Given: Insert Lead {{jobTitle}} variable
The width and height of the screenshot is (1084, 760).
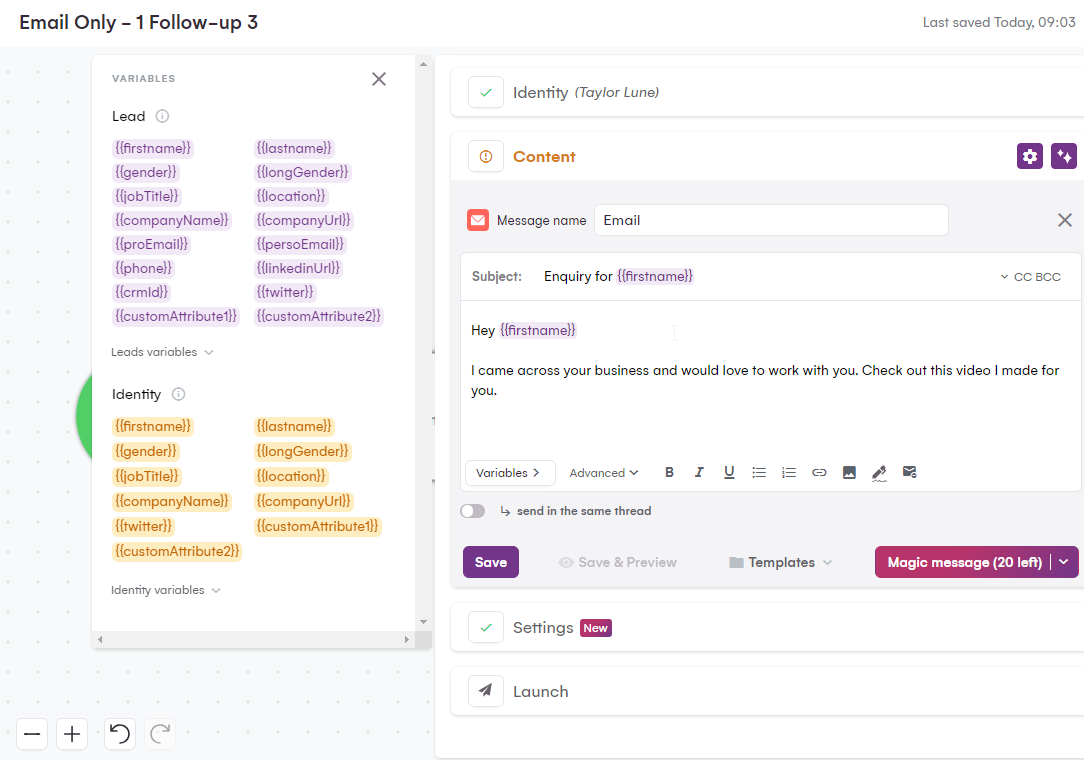Looking at the screenshot, I should click(x=147, y=196).
